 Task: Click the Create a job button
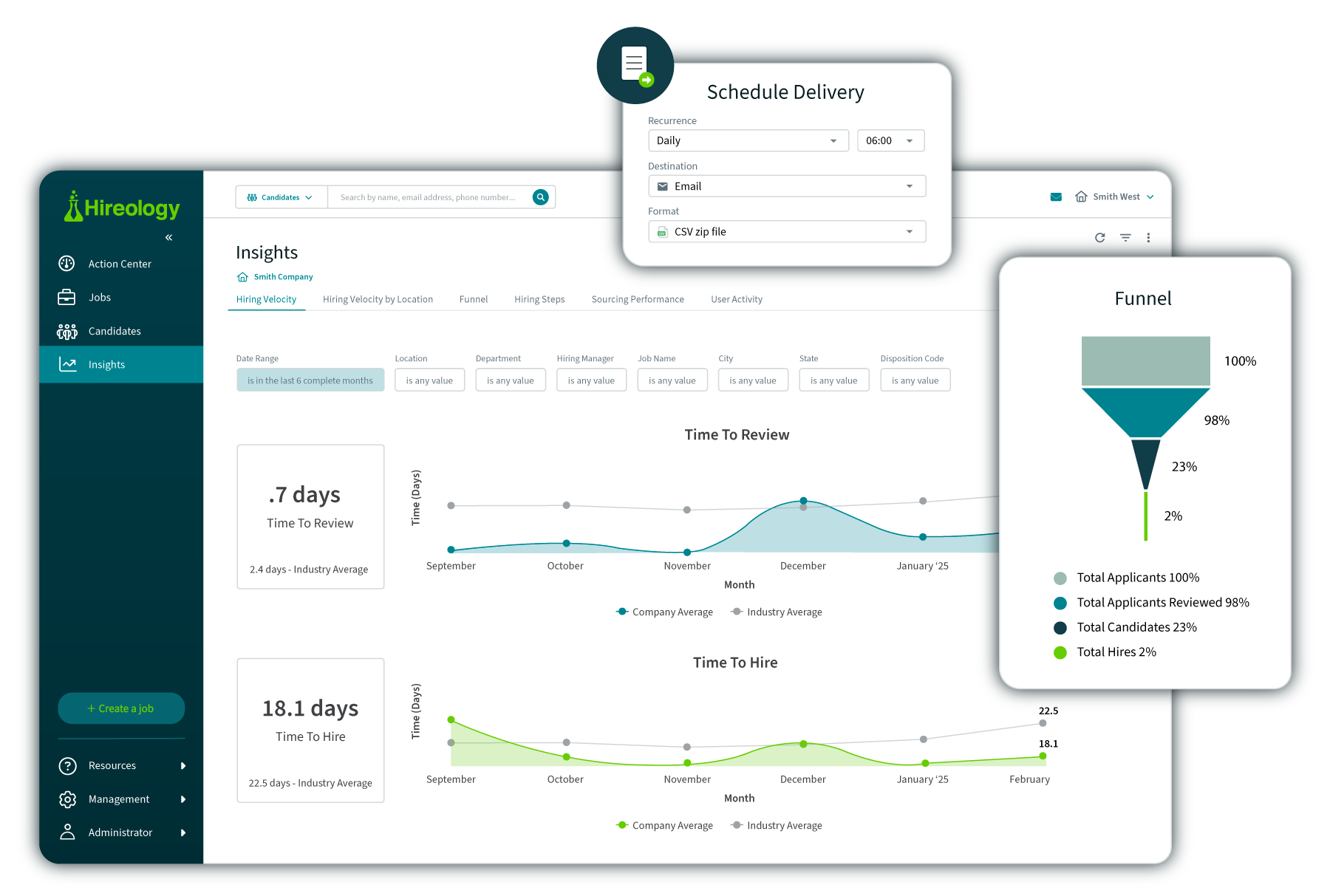click(121, 708)
